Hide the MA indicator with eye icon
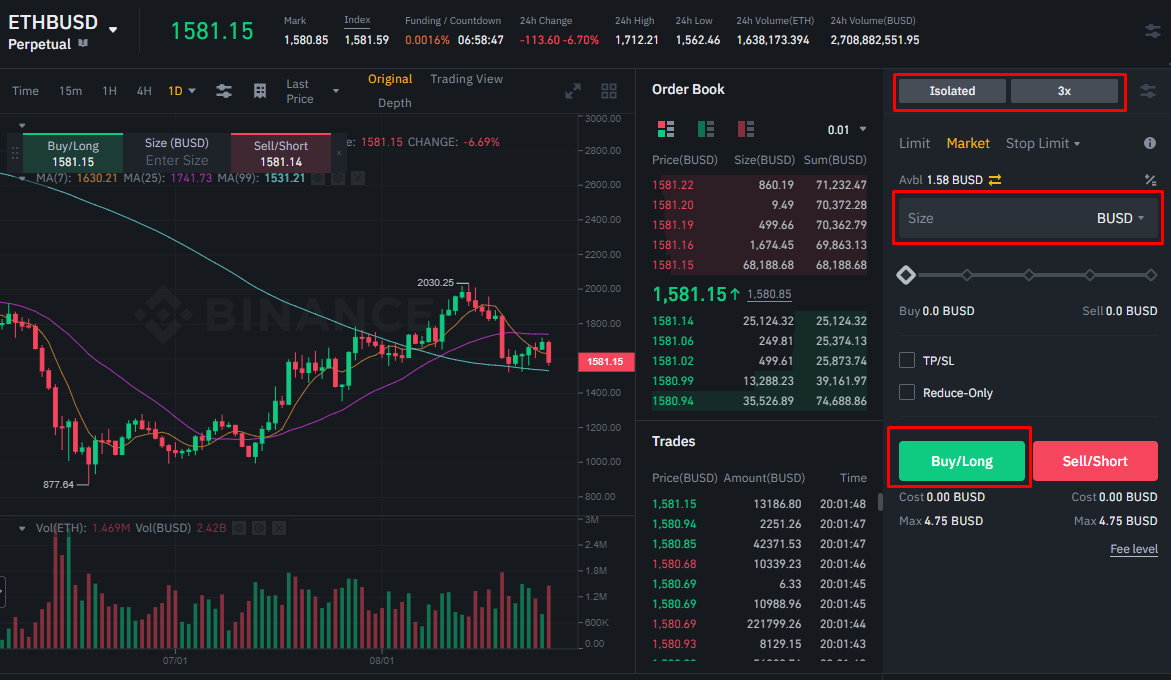Screen dimensions: 1171x680 [x=318, y=178]
